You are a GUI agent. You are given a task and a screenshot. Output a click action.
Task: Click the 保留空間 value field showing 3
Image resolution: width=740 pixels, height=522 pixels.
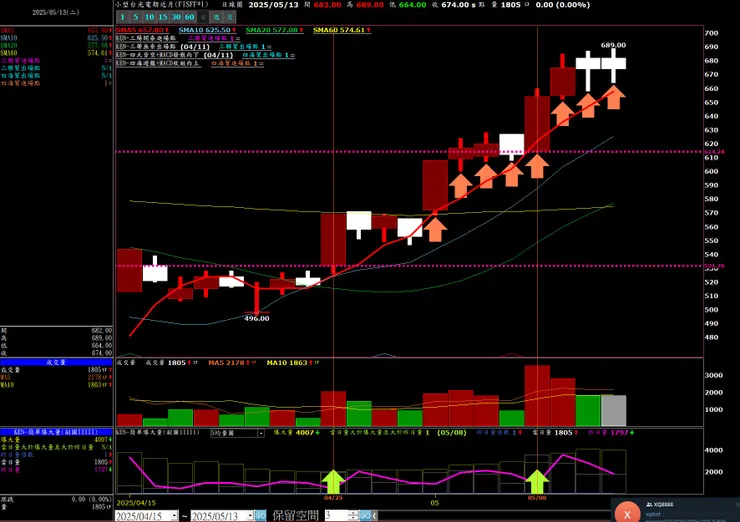click(336, 516)
